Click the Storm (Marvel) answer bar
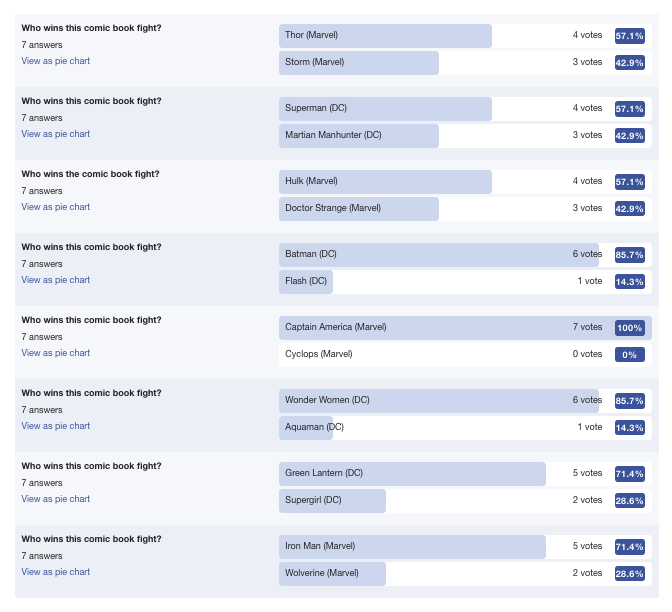This screenshot has width=672, height=612. [465, 63]
